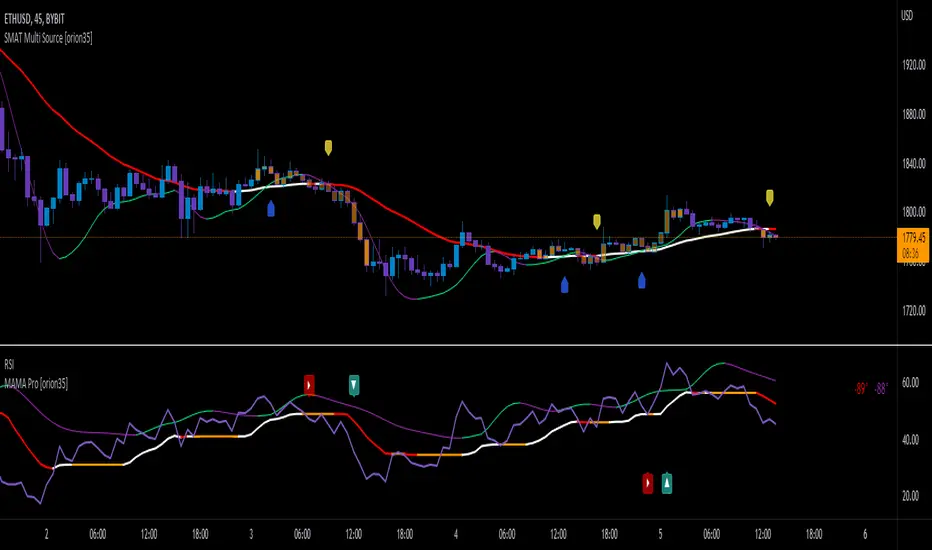Click the red play-arrow signal in RSI pane near 06:00
The width and height of the screenshot is (932, 550).
[x=309, y=385]
